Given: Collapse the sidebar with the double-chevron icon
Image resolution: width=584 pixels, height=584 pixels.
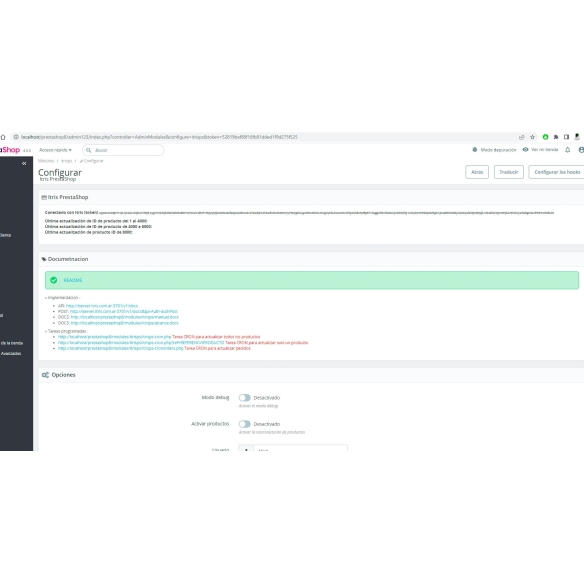Looking at the screenshot, I should (x=24, y=164).
